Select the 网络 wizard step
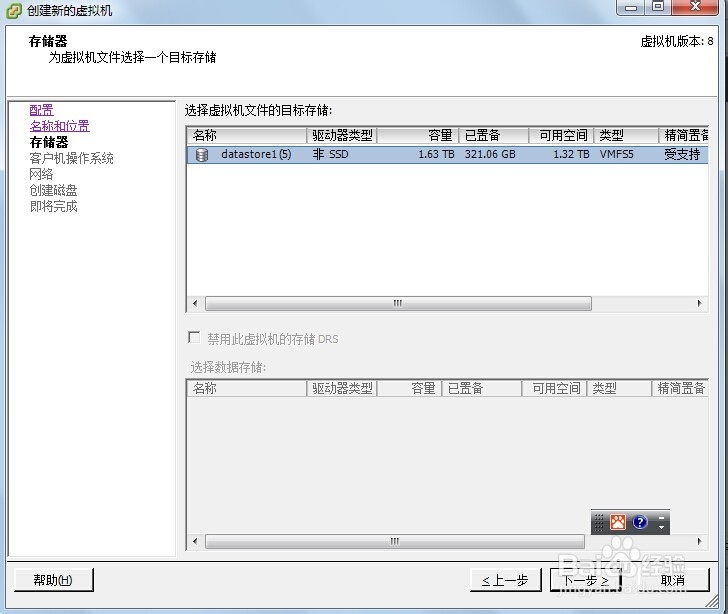Image resolution: width=728 pixels, height=614 pixels. [x=41, y=174]
